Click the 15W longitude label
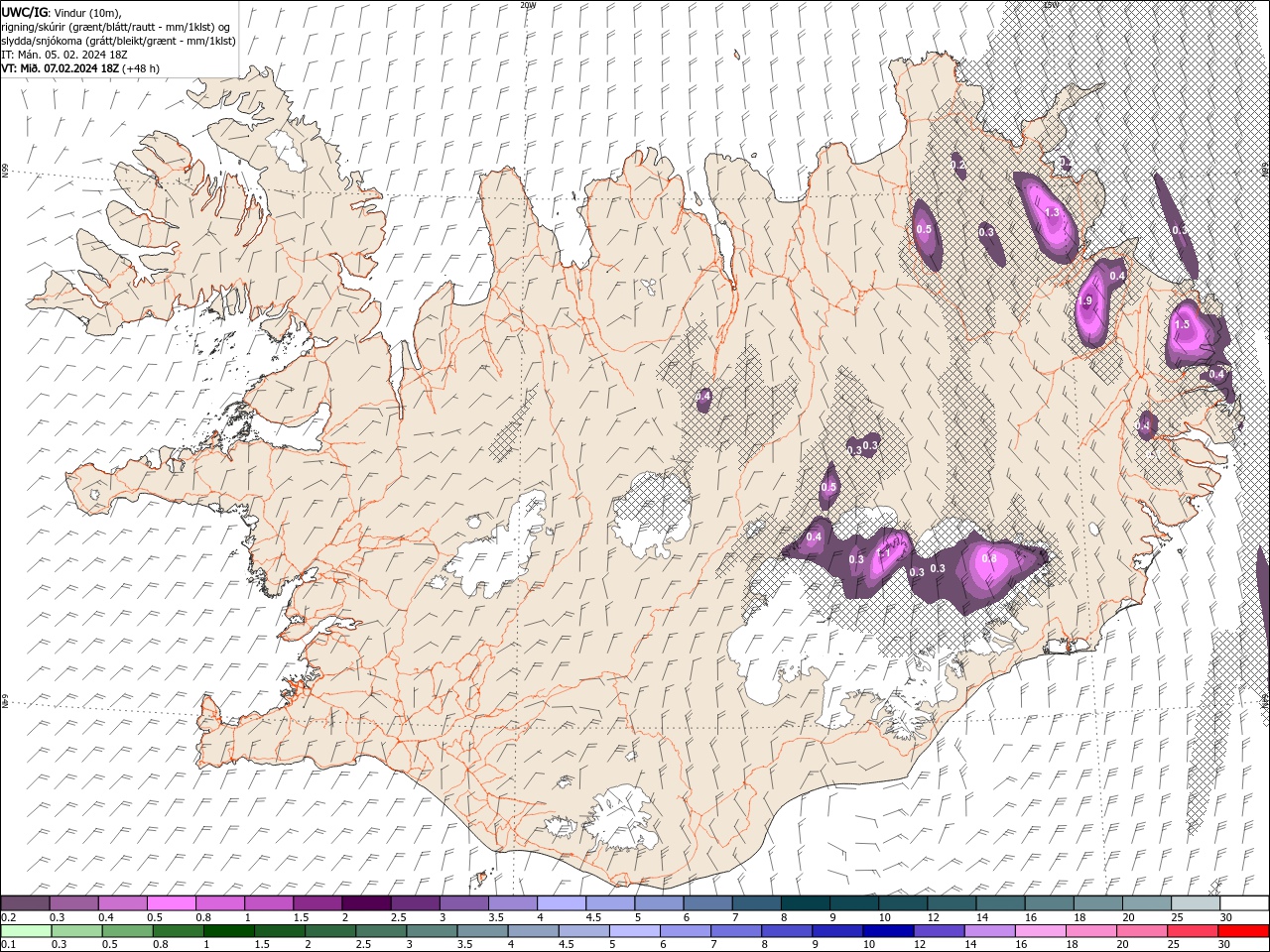This screenshot has height=952, width=1270. pos(1051,5)
